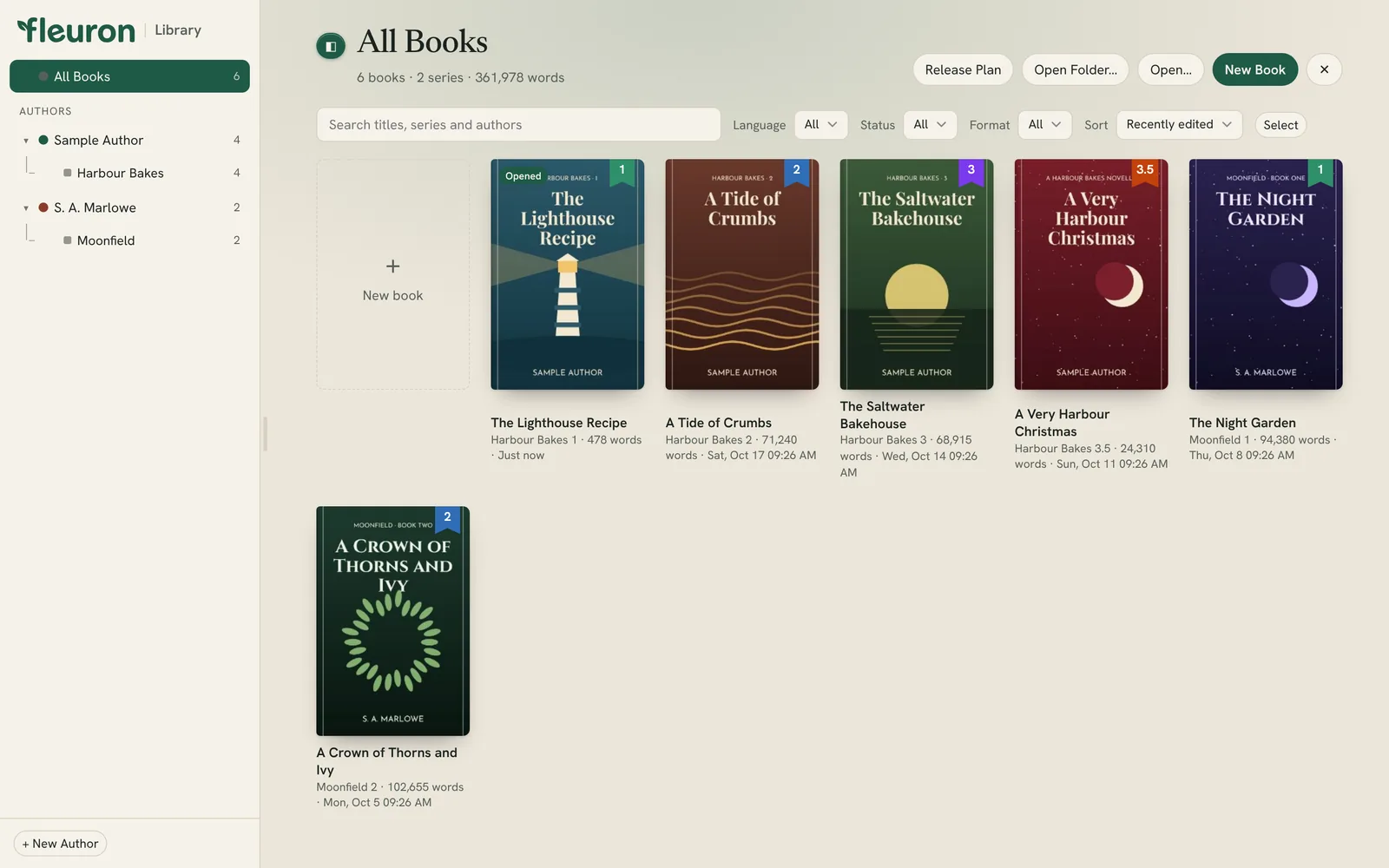Click the Fleuron logo
Viewport: 1389px width, 868px height.
[x=76, y=30]
